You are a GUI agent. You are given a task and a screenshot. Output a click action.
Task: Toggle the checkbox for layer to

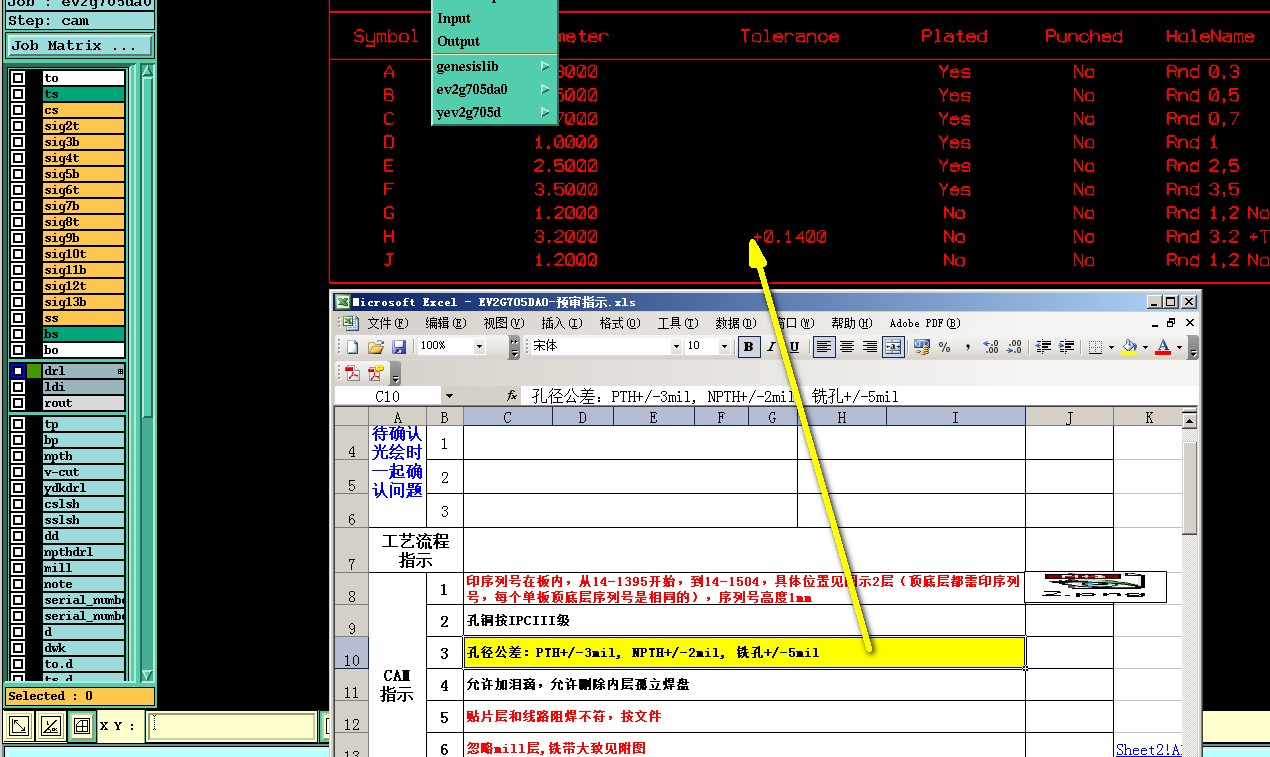click(18, 78)
